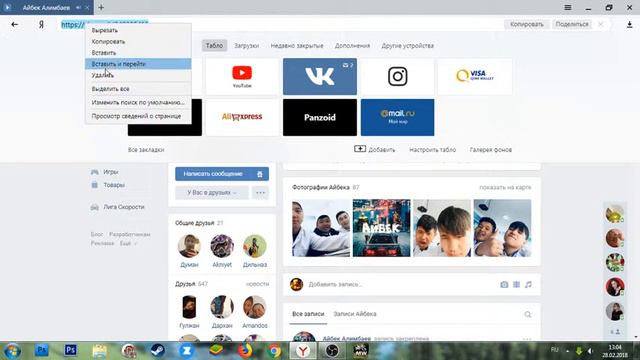The width and height of the screenshot is (640, 360).
Task: Open the Недавно закрытые tab
Action: pyautogui.click(x=297, y=46)
